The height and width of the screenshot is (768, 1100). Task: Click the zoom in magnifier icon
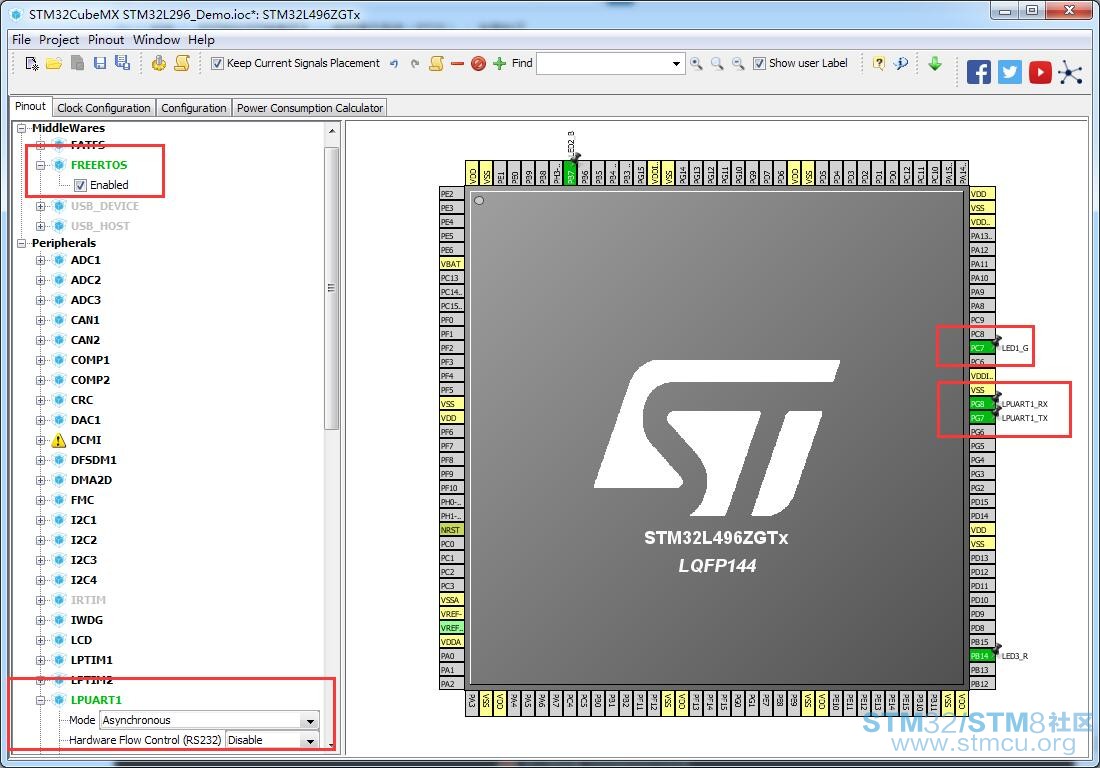coord(696,64)
